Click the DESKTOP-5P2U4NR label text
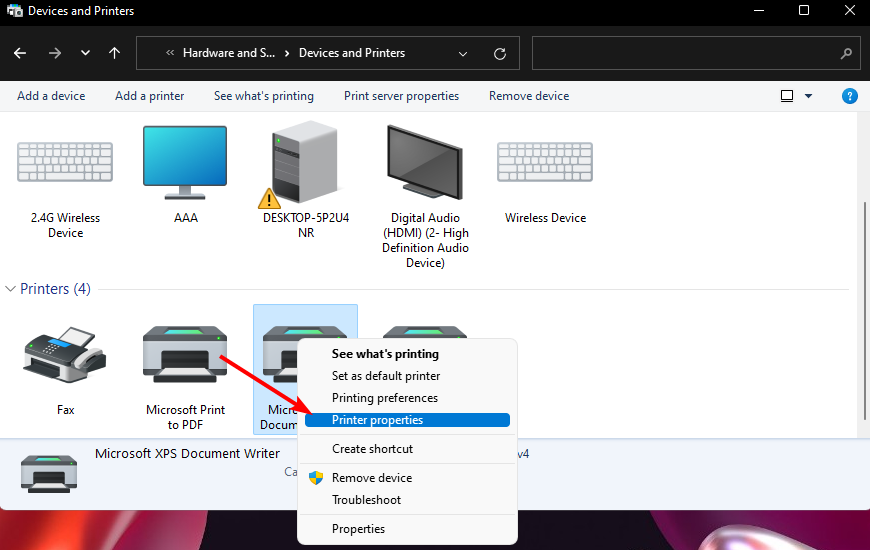 pos(306,225)
